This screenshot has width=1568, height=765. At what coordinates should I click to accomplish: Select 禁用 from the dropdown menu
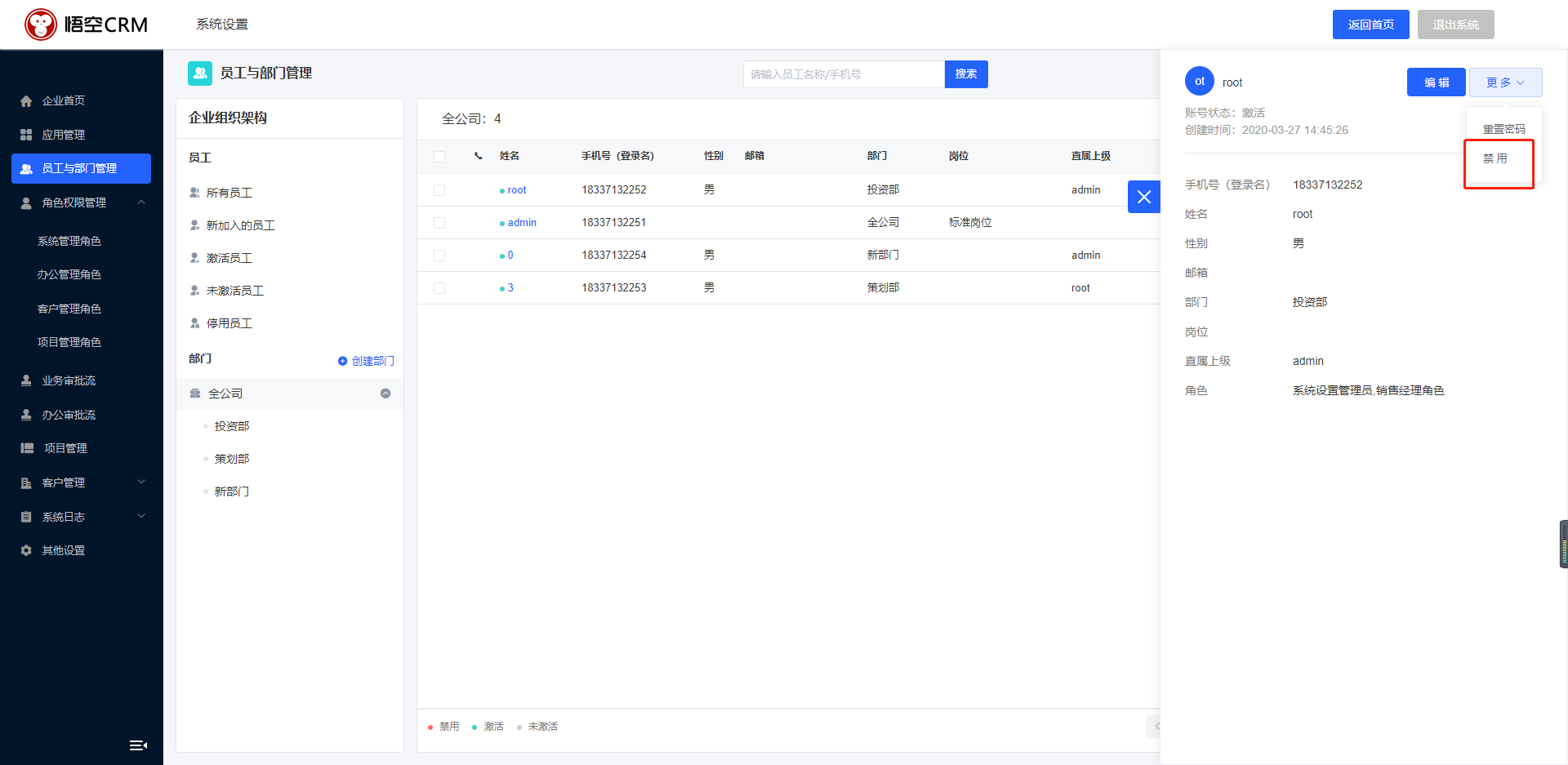(x=1495, y=158)
